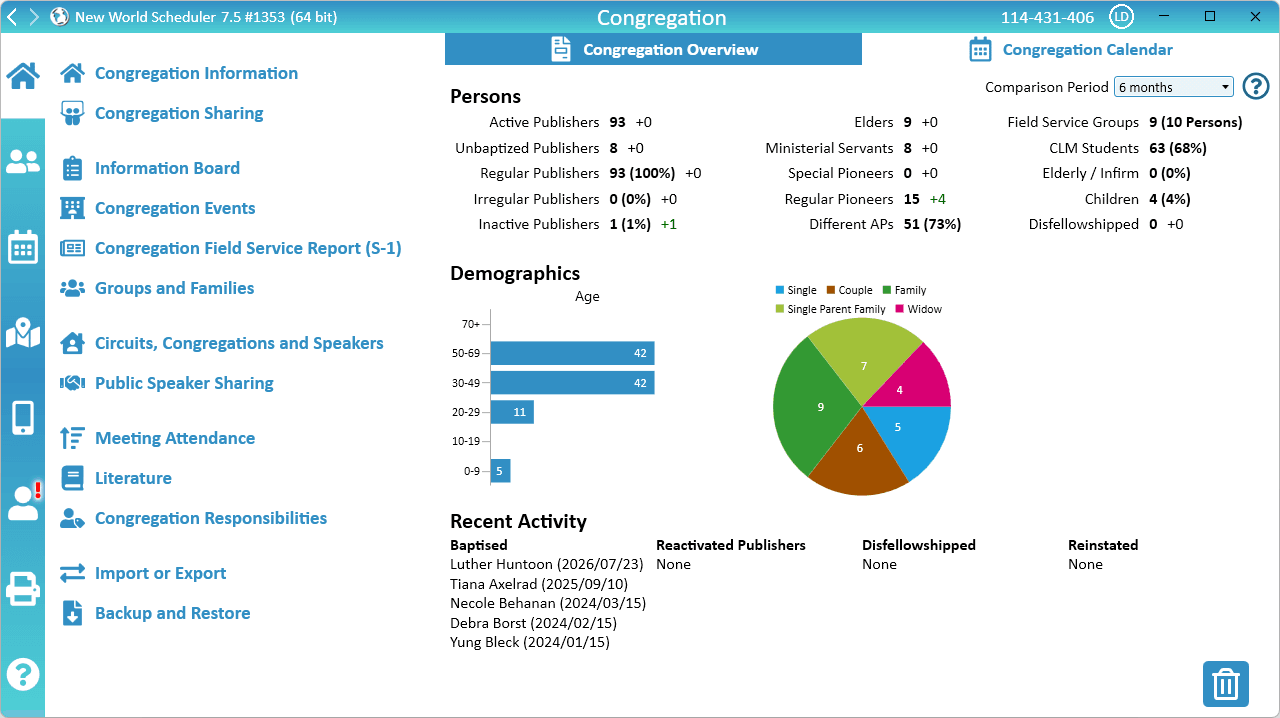Open the home icon in the sidebar

[23, 75]
